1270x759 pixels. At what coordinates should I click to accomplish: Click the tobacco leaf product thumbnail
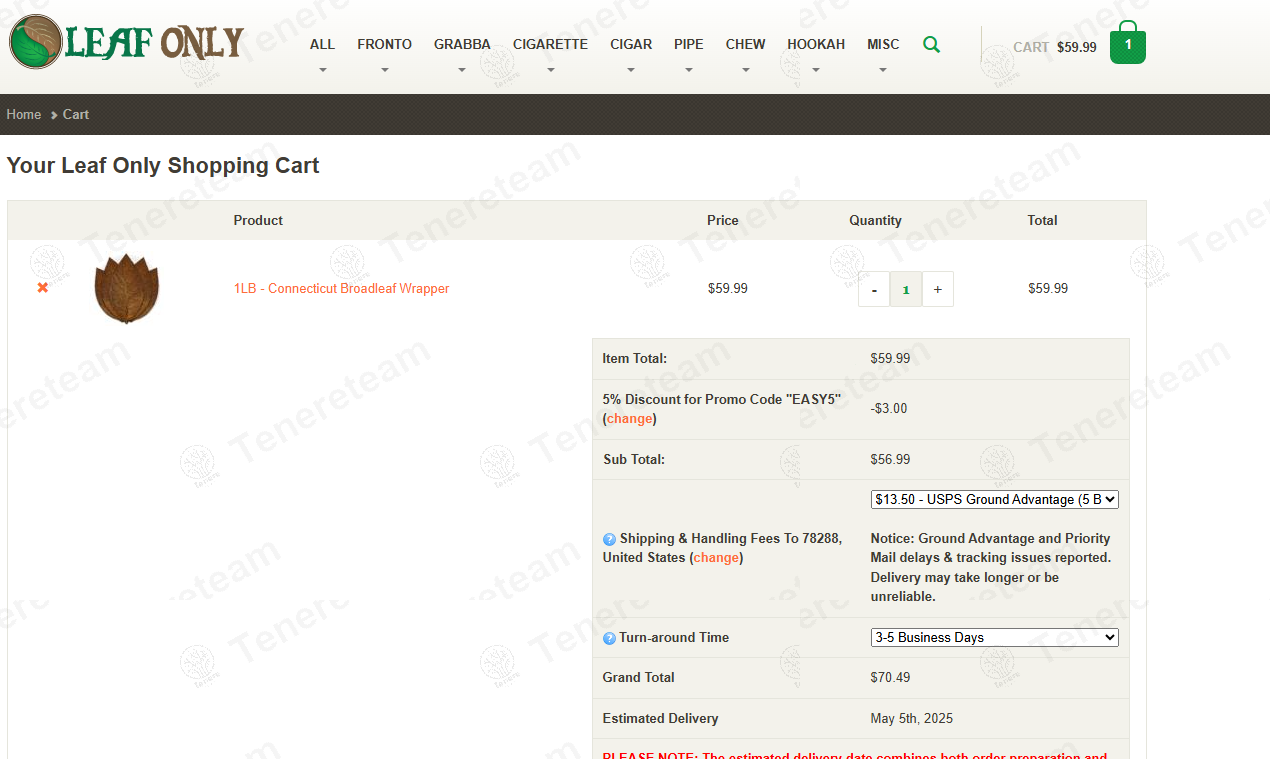pyautogui.click(x=126, y=289)
